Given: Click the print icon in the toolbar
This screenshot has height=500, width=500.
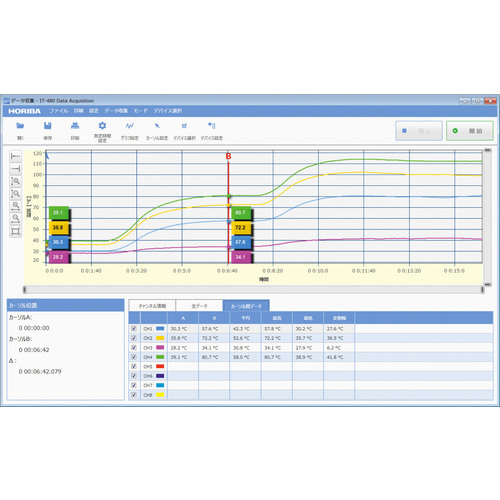Looking at the screenshot, I should tap(75, 126).
